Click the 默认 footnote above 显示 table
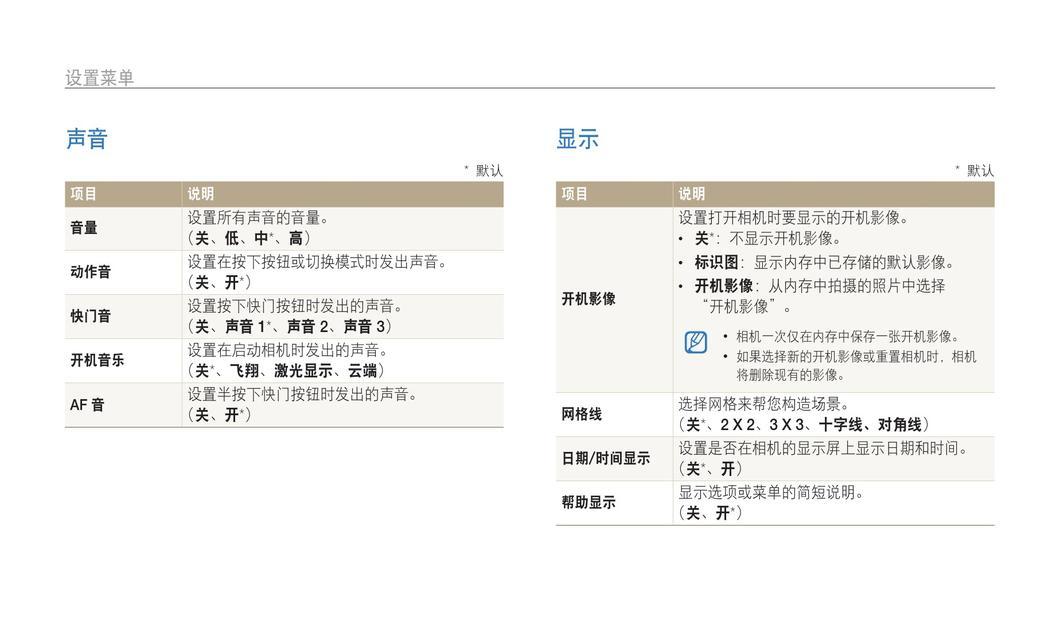 point(975,170)
